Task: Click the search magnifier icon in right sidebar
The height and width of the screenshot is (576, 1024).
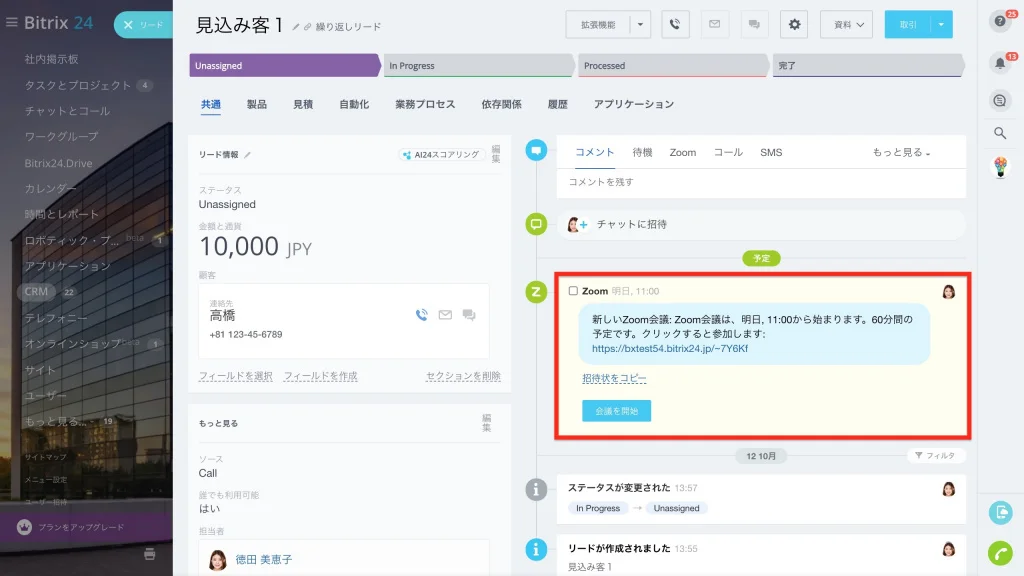Action: (x=1000, y=133)
